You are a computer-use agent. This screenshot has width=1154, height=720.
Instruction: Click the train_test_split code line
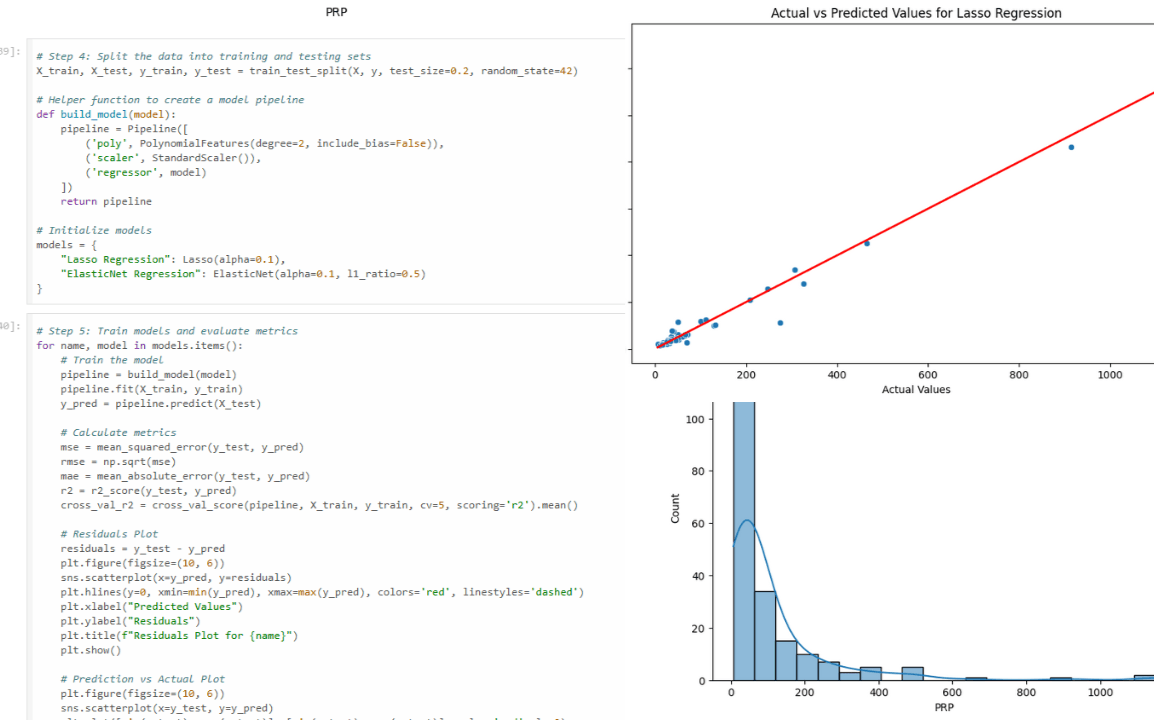pos(307,71)
